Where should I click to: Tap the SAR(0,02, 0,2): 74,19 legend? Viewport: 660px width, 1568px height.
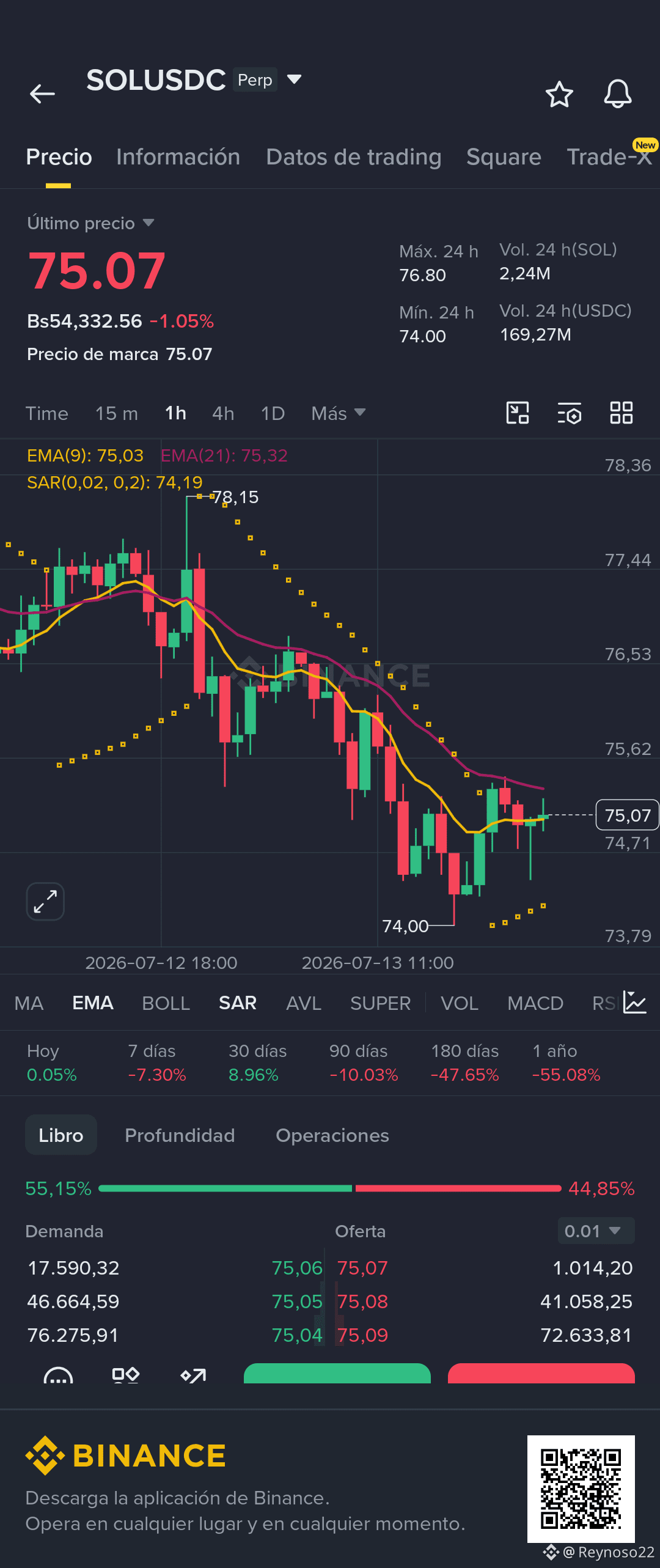coord(114,482)
